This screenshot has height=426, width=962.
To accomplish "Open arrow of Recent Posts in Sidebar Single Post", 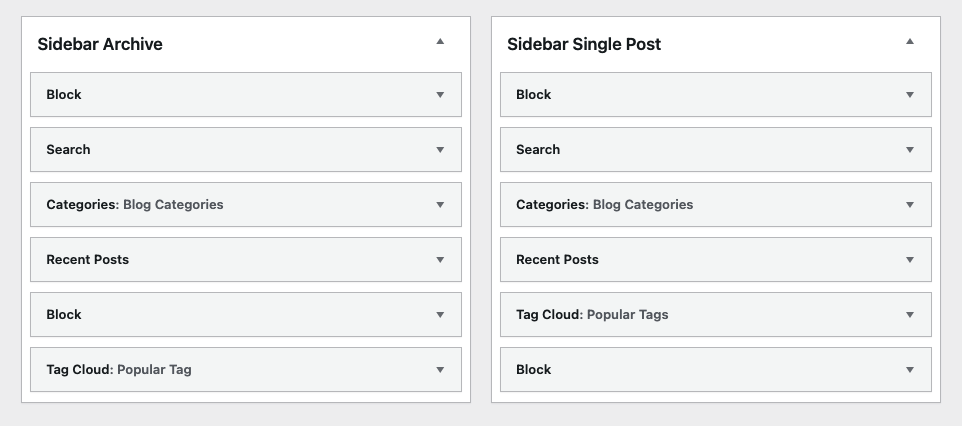I will coord(910,260).
